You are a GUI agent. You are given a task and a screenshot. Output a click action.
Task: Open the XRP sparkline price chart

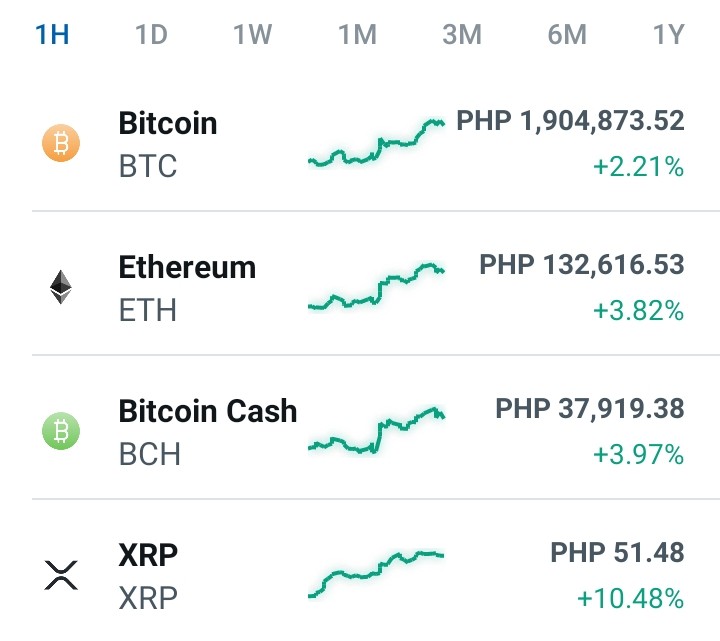tap(377, 574)
